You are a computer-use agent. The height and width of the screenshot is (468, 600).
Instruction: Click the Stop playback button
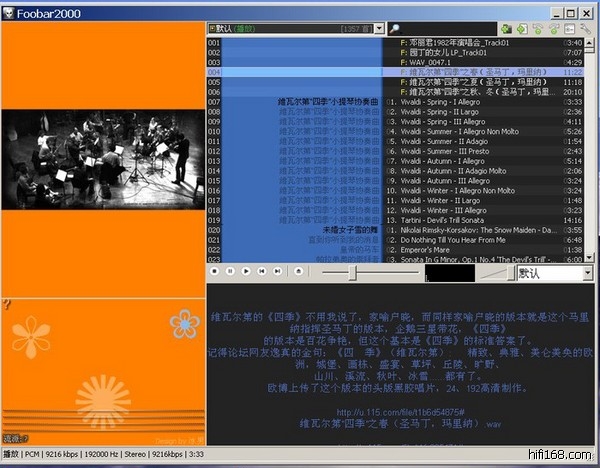point(215,271)
